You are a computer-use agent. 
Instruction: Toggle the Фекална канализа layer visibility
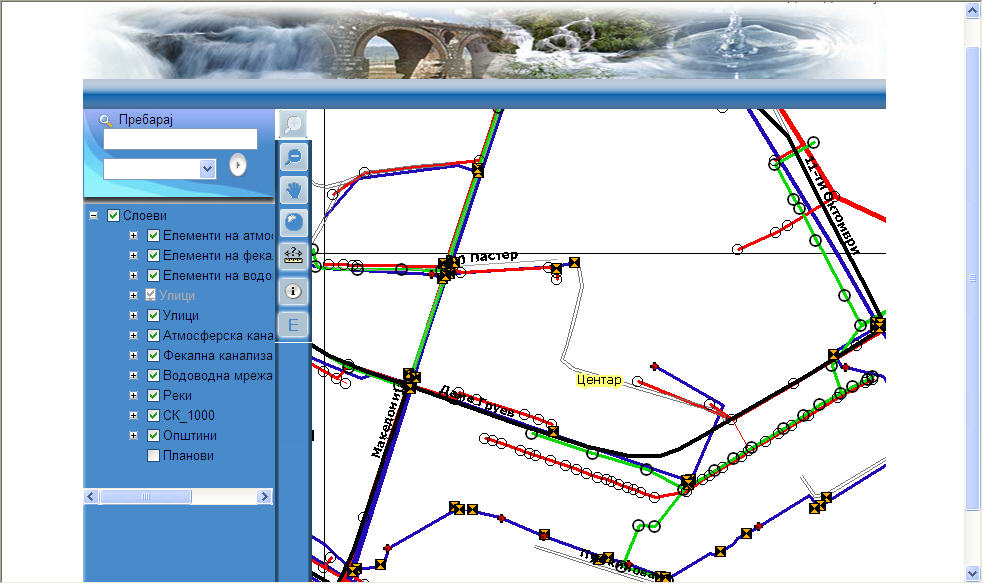click(x=153, y=355)
